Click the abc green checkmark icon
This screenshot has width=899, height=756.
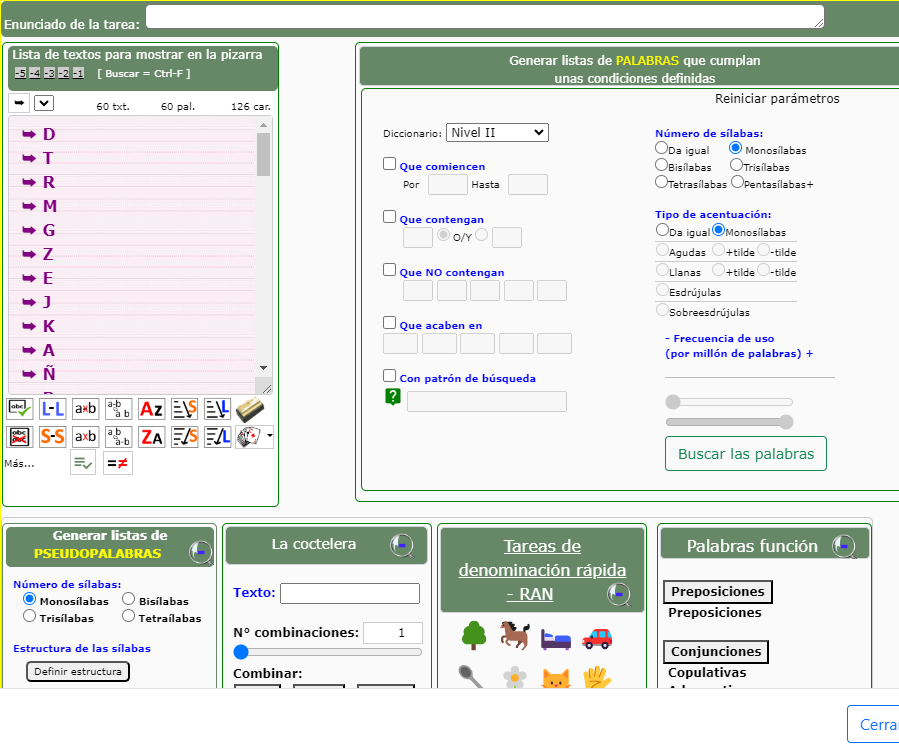pos(19,408)
